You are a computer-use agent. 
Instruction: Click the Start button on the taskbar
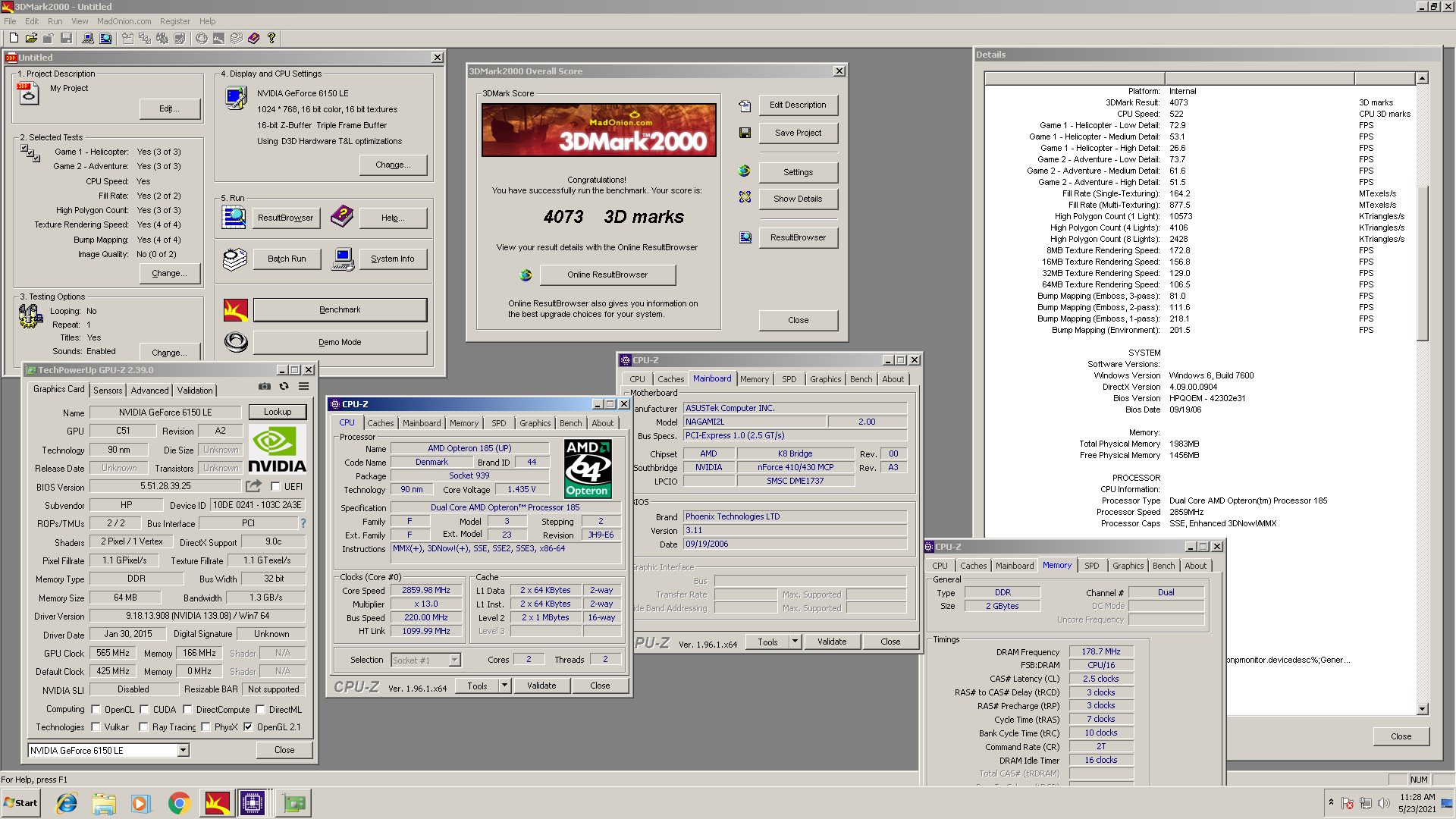pyautogui.click(x=21, y=803)
